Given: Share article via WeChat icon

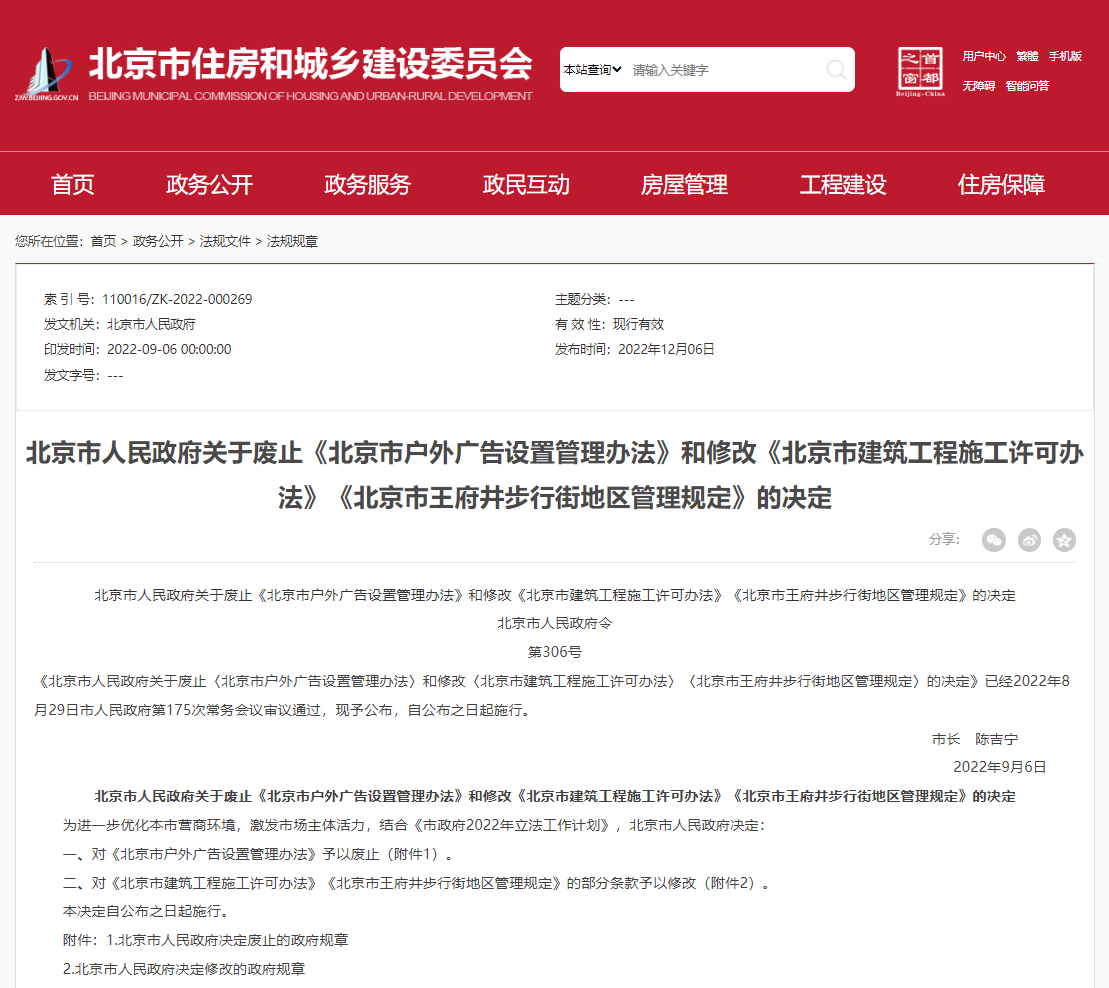Looking at the screenshot, I should pos(993,540).
